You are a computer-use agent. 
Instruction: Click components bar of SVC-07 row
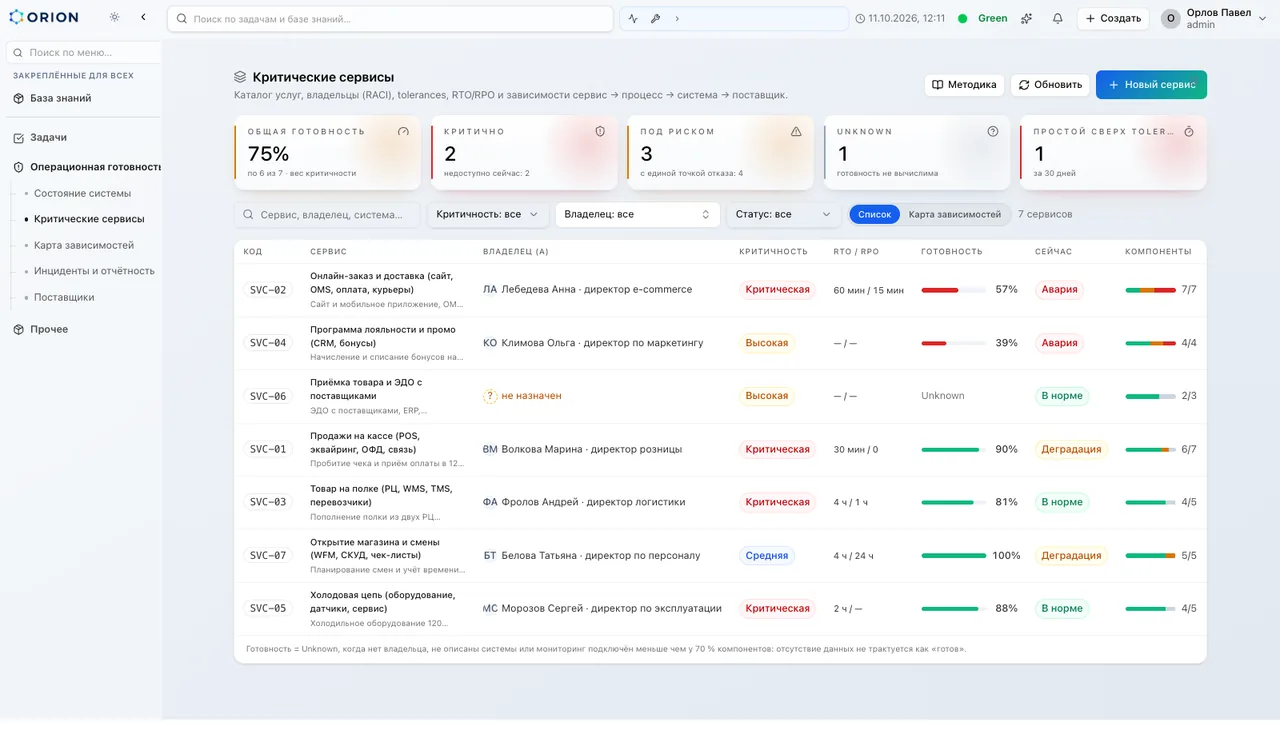click(x=1150, y=556)
